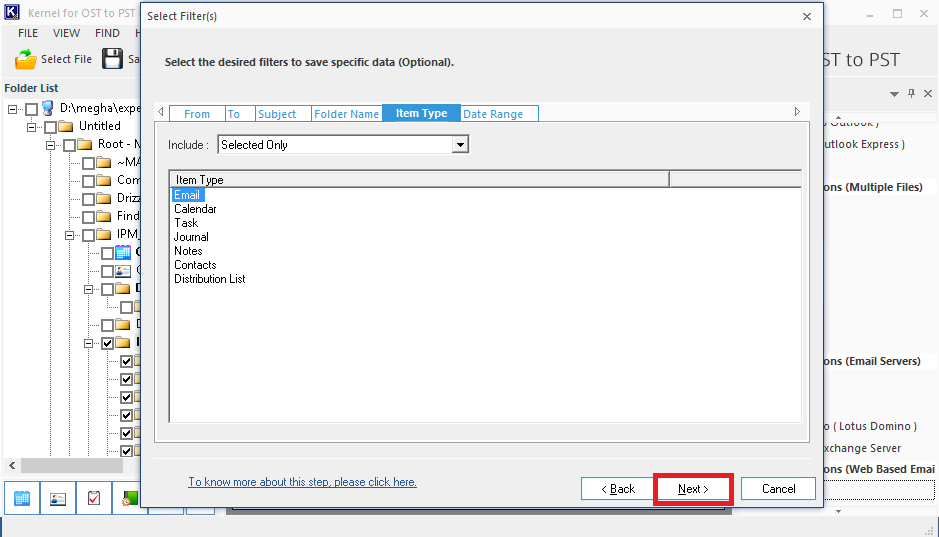Image resolution: width=939 pixels, height=537 pixels.
Task: Collapse the Untitled tree node
Action: 31,127
